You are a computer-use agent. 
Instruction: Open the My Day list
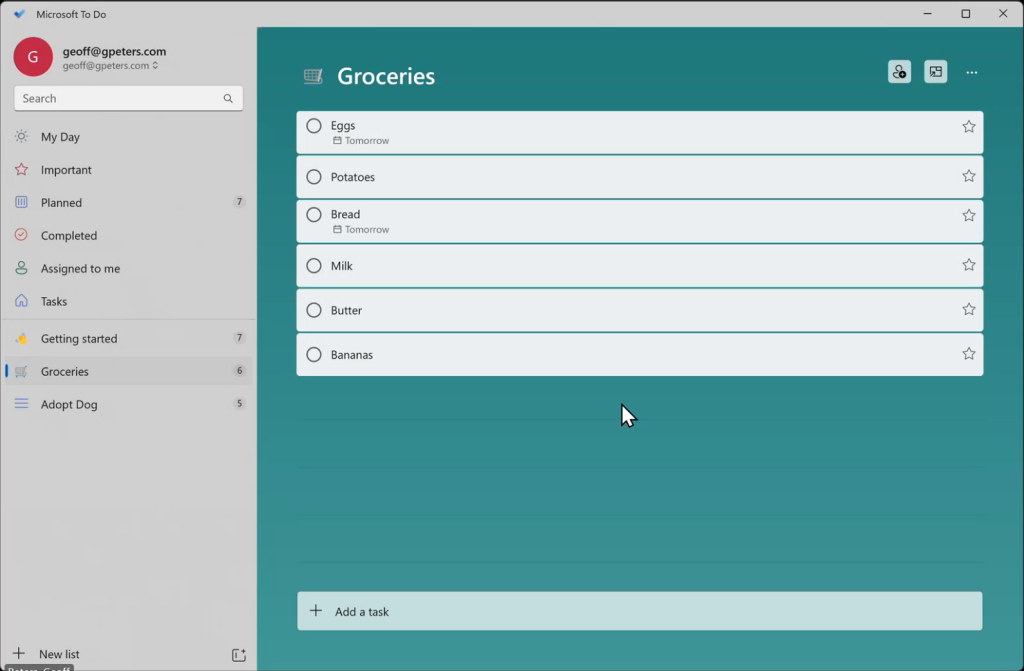point(60,137)
